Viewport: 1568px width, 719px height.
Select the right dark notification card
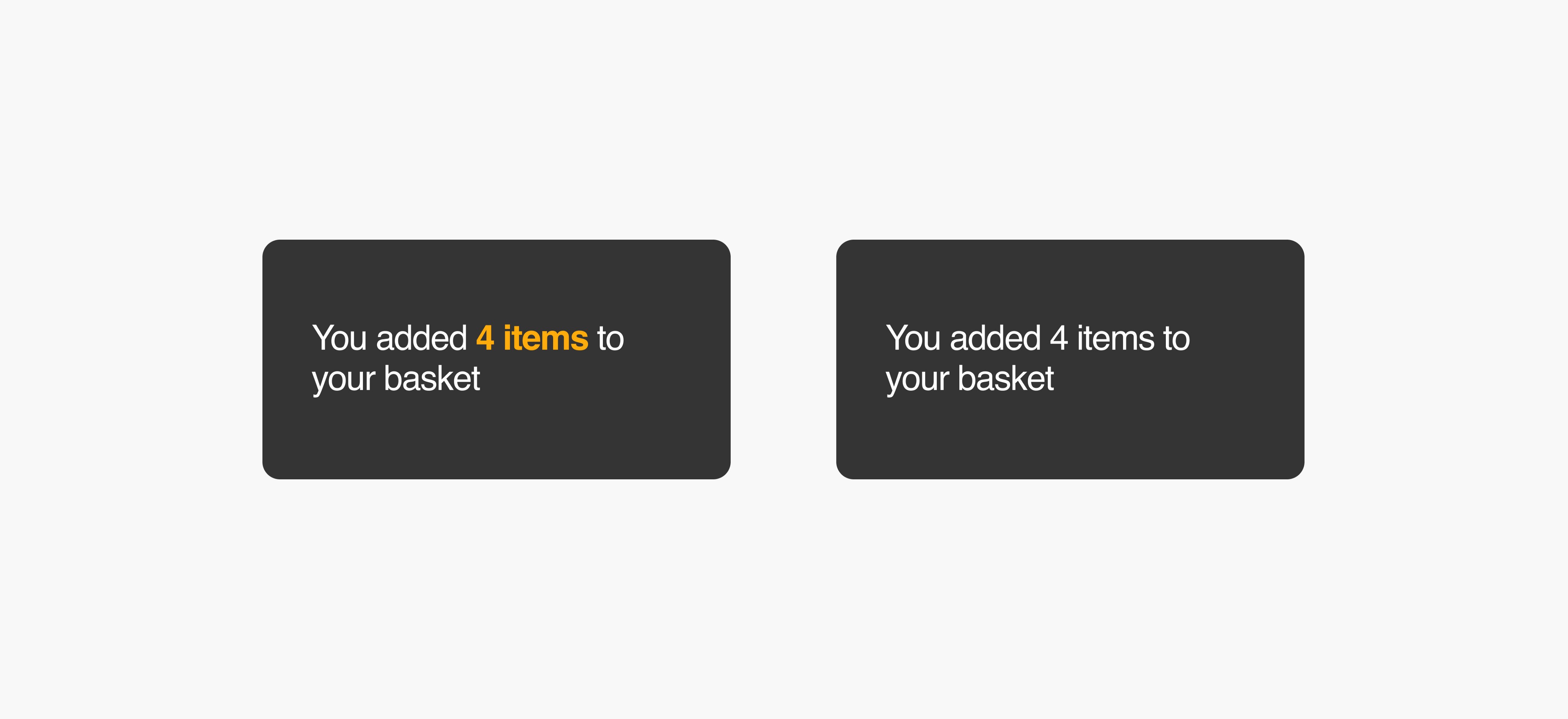[1070, 359]
